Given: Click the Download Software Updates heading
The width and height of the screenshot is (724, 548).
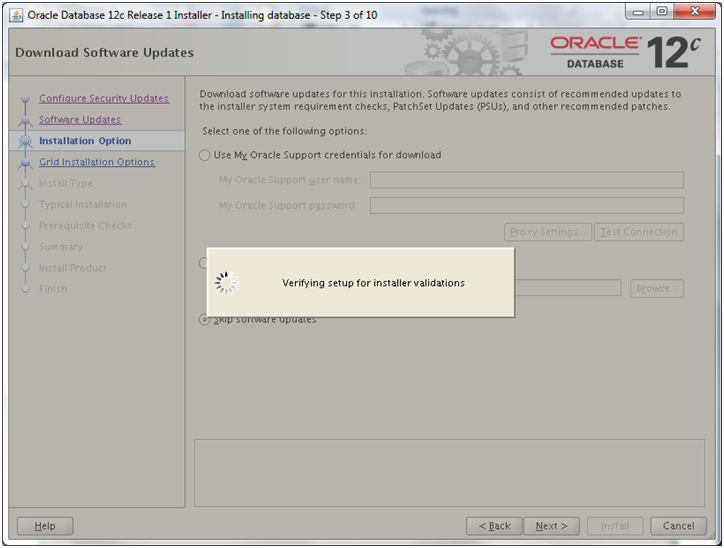Looking at the screenshot, I should tap(104, 53).
